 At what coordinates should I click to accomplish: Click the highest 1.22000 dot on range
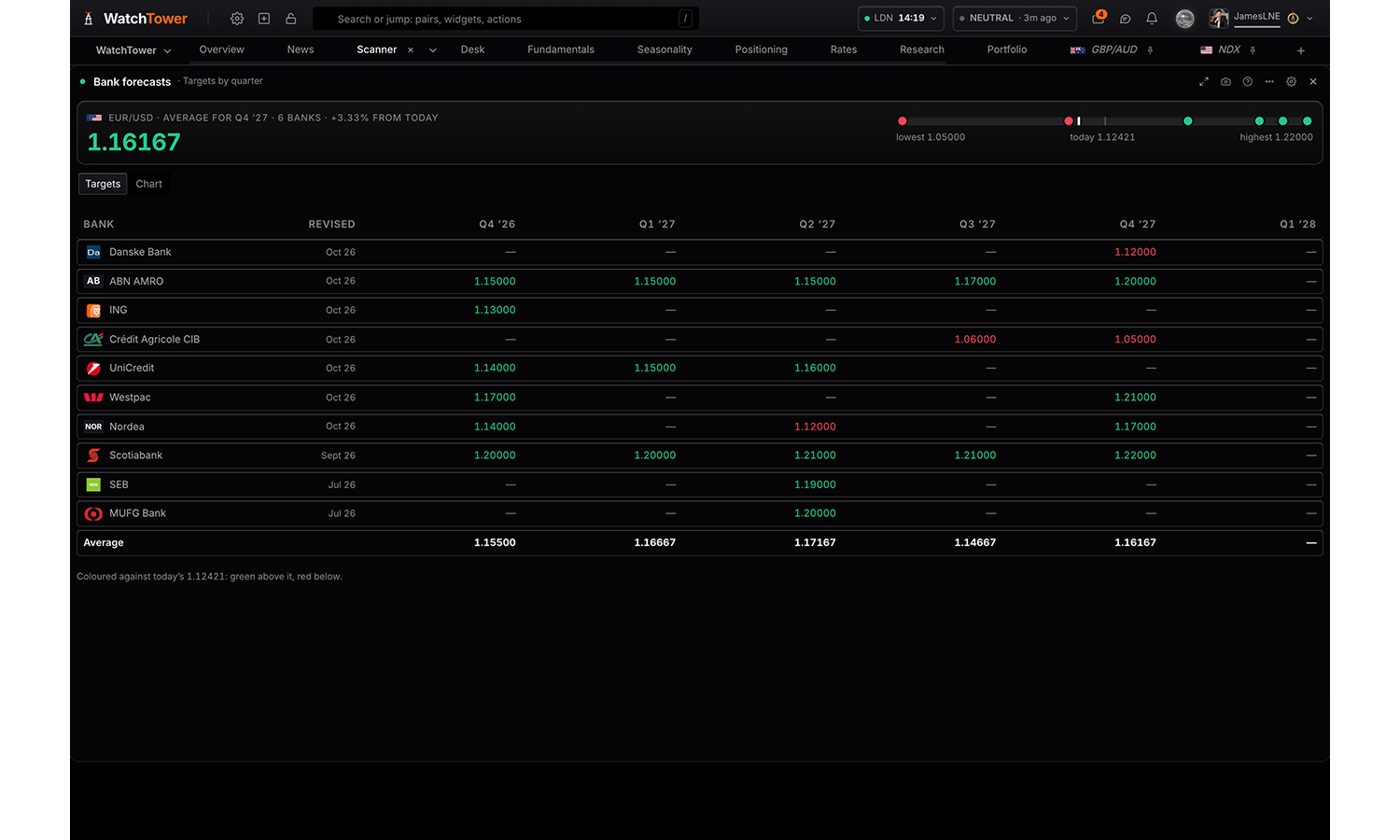click(x=1307, y=121)
